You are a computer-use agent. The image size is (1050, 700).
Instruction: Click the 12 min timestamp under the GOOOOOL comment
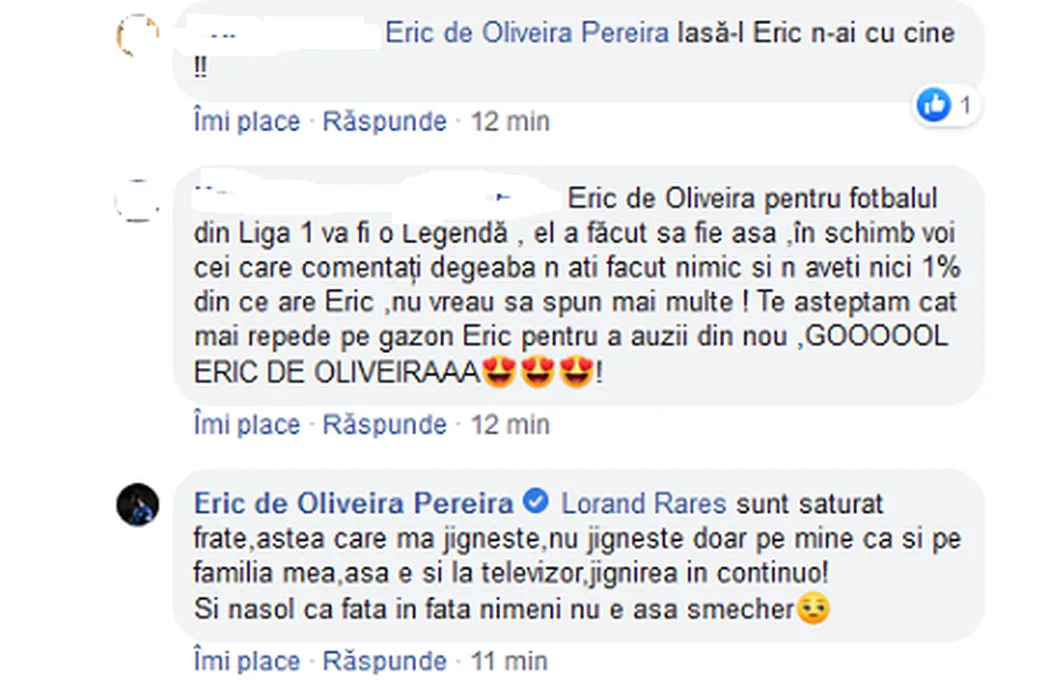pyautogui.click(x=510, y=425)
